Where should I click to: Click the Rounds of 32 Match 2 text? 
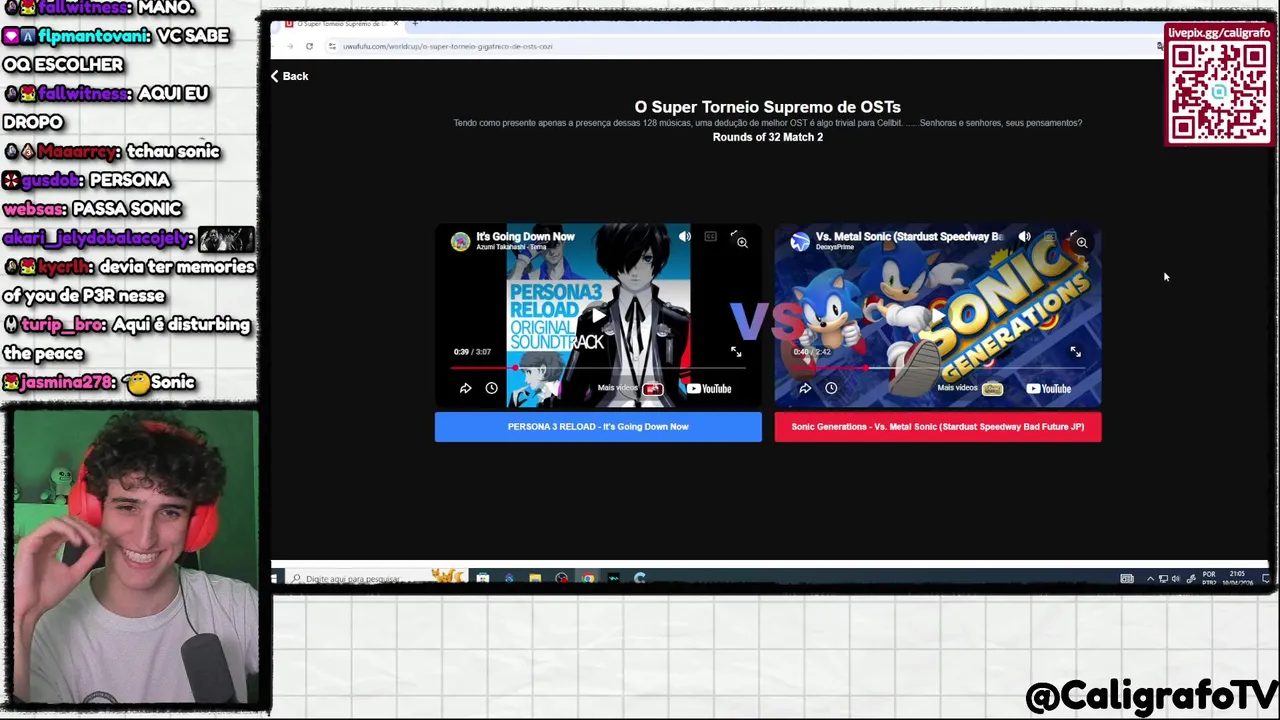point(768,137)
